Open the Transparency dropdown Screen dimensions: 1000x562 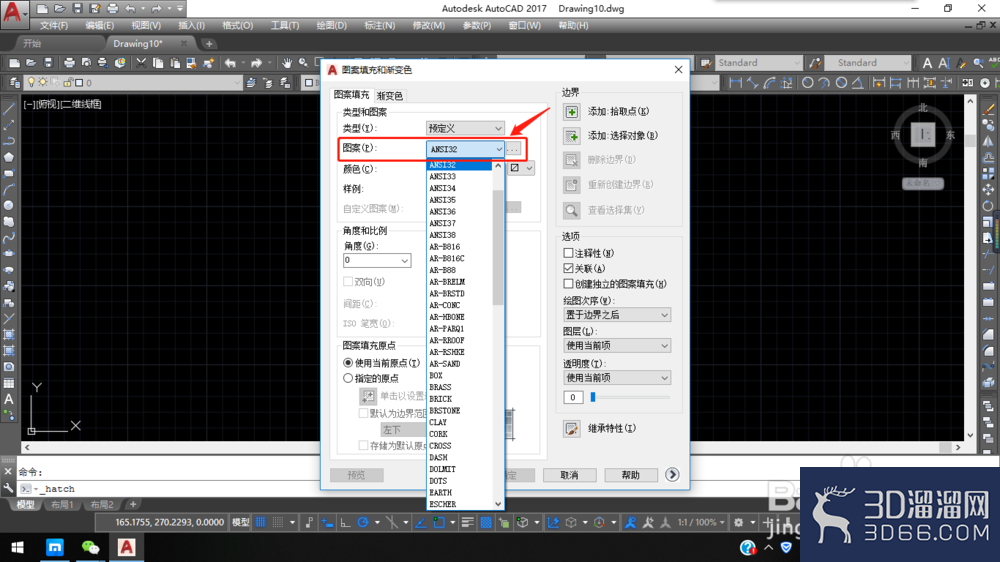(x=617, y=378)
